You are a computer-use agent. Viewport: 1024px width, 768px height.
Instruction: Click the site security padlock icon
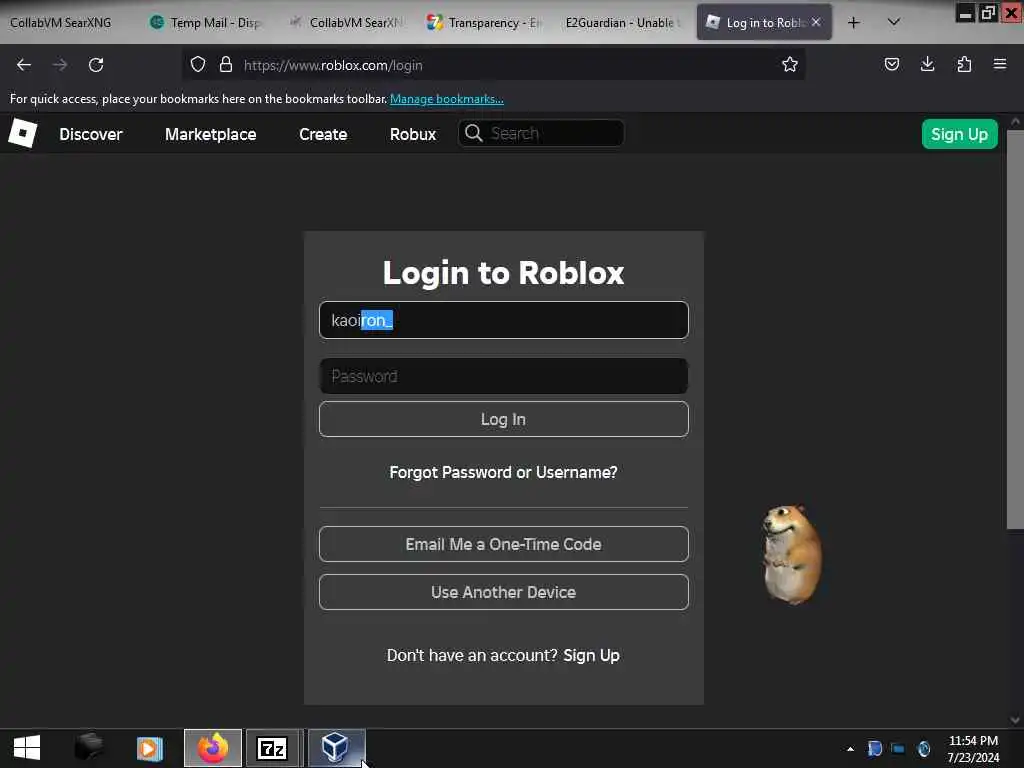[x=226, y=65]
